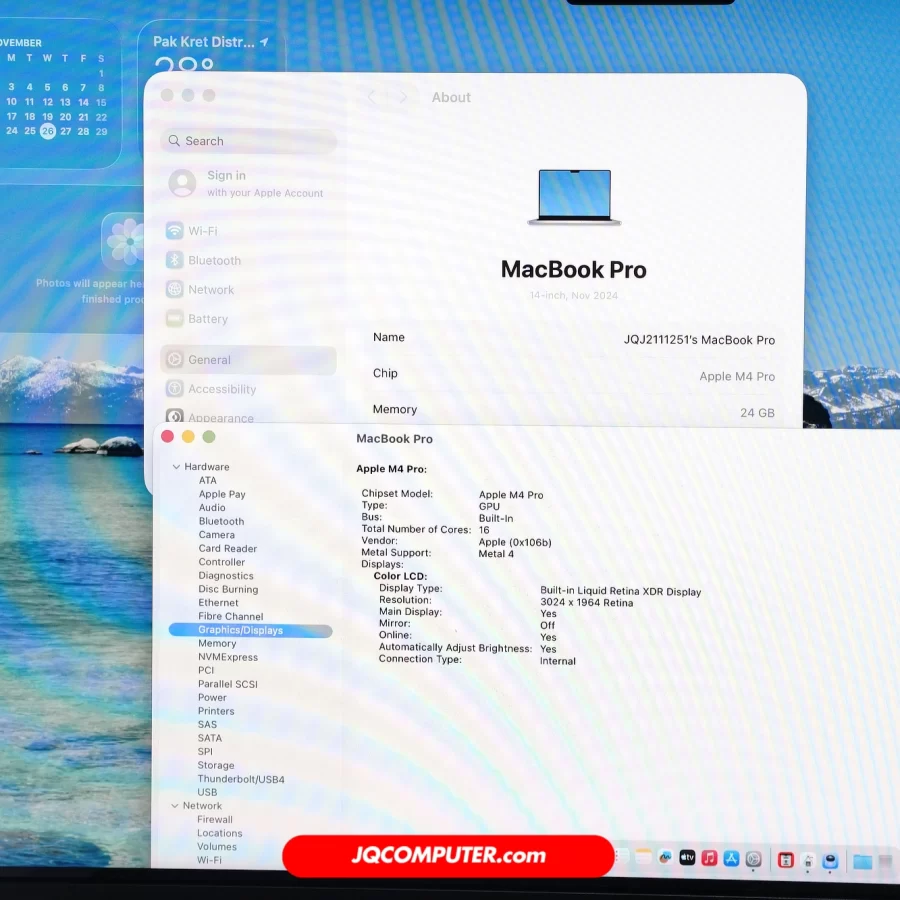This screenshot has height=900, width=900.
Task: Click the Search field in System Settings
Action: tap(248, 141)
